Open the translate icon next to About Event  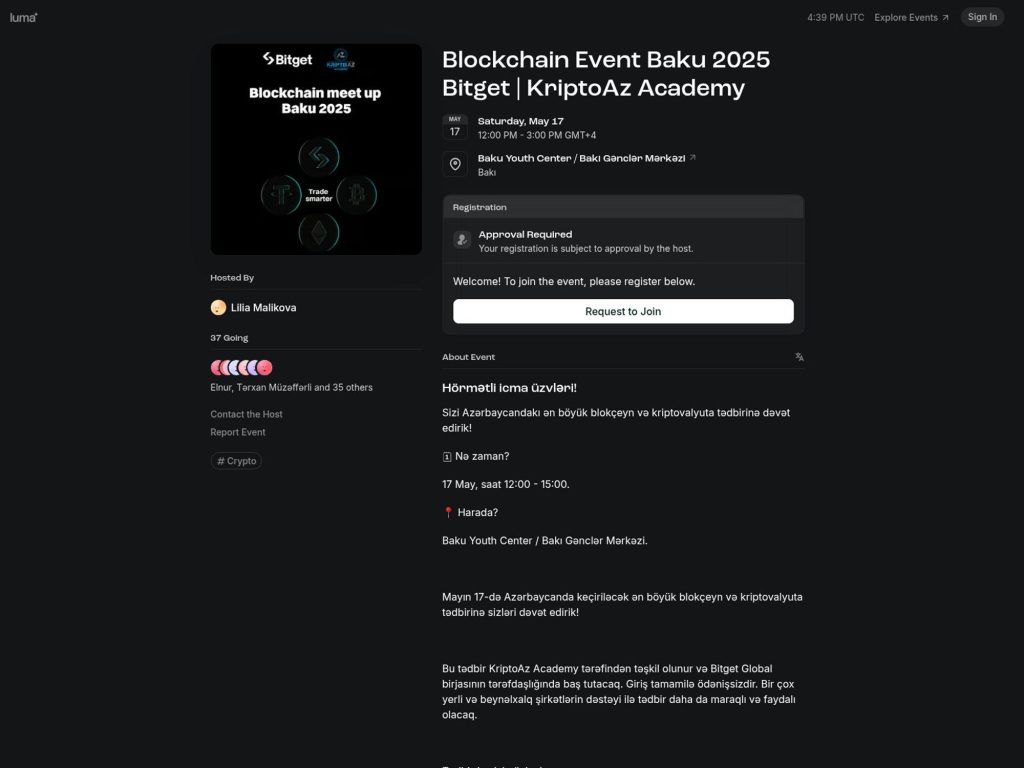click(798, 356)
